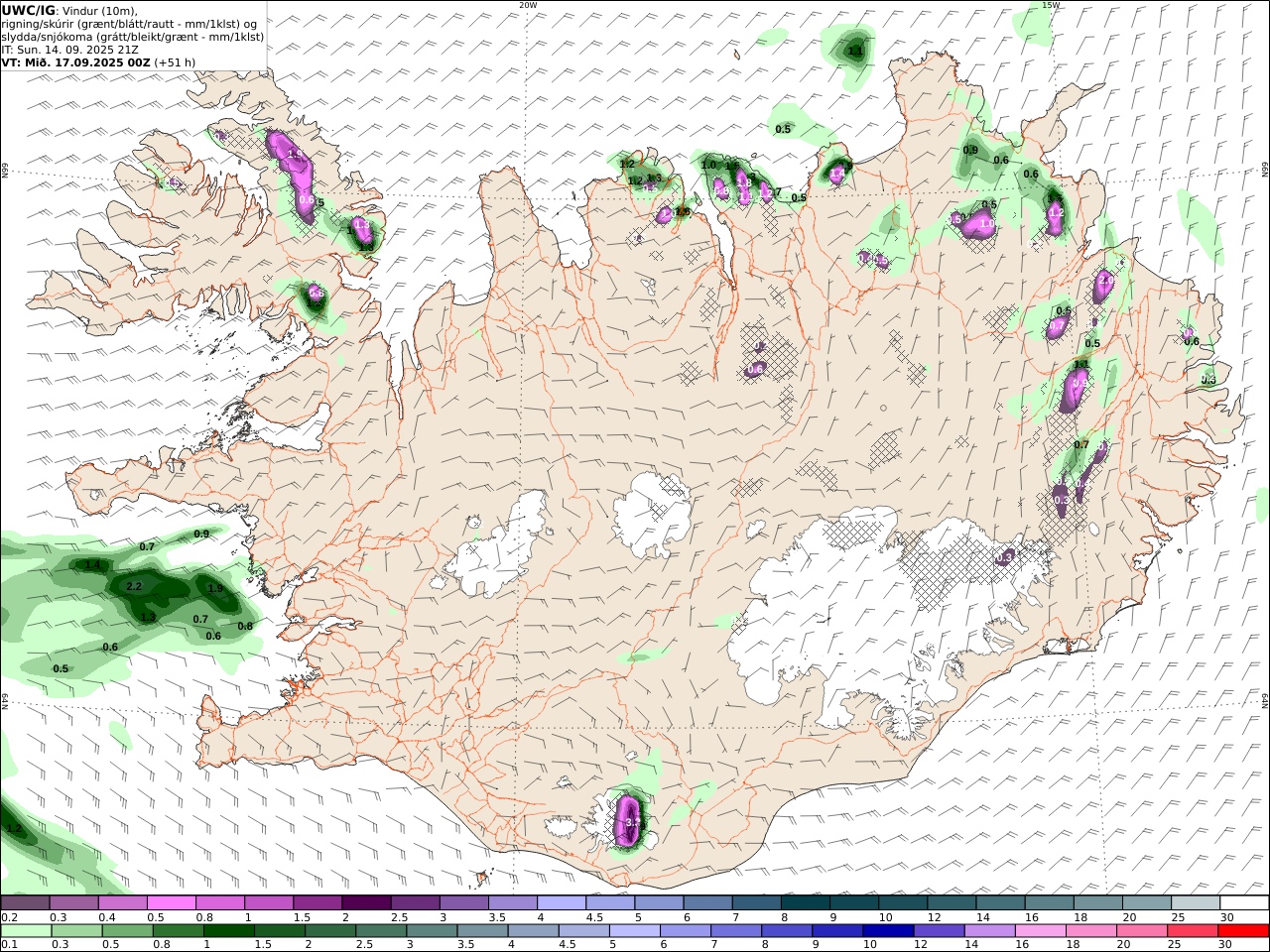Image resolution: width=1270 pixels, height=952 pixels.
Task: Click the crimson 25–30 swatch in lower legend row
Action: [1192, 931]
